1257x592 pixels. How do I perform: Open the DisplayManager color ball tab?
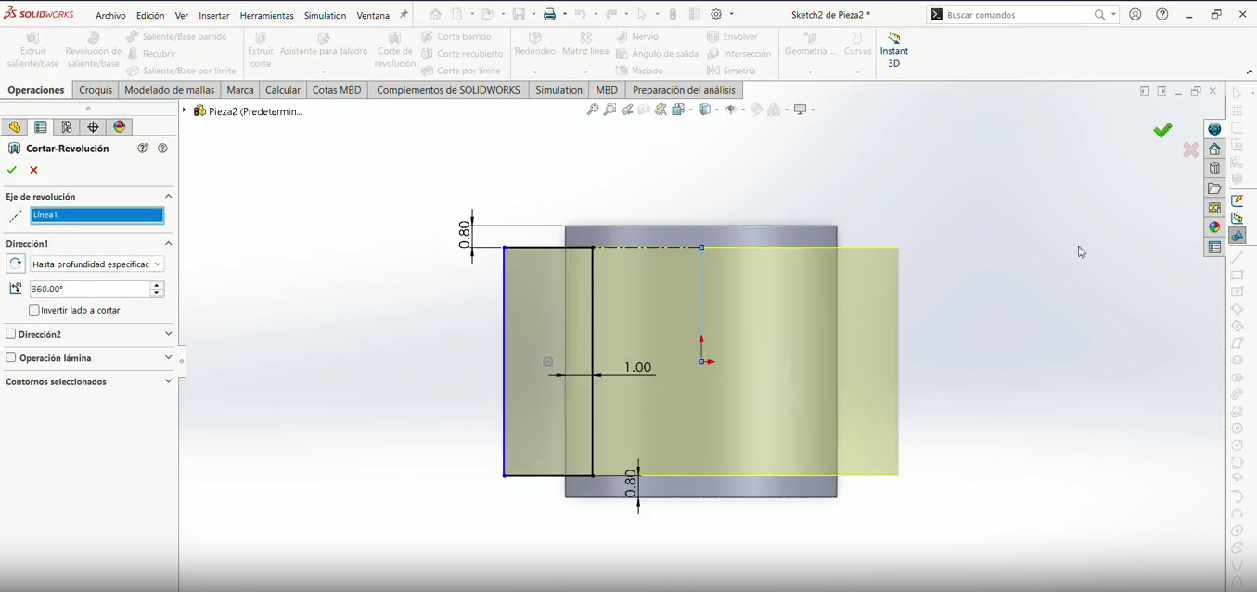point(120,127)
